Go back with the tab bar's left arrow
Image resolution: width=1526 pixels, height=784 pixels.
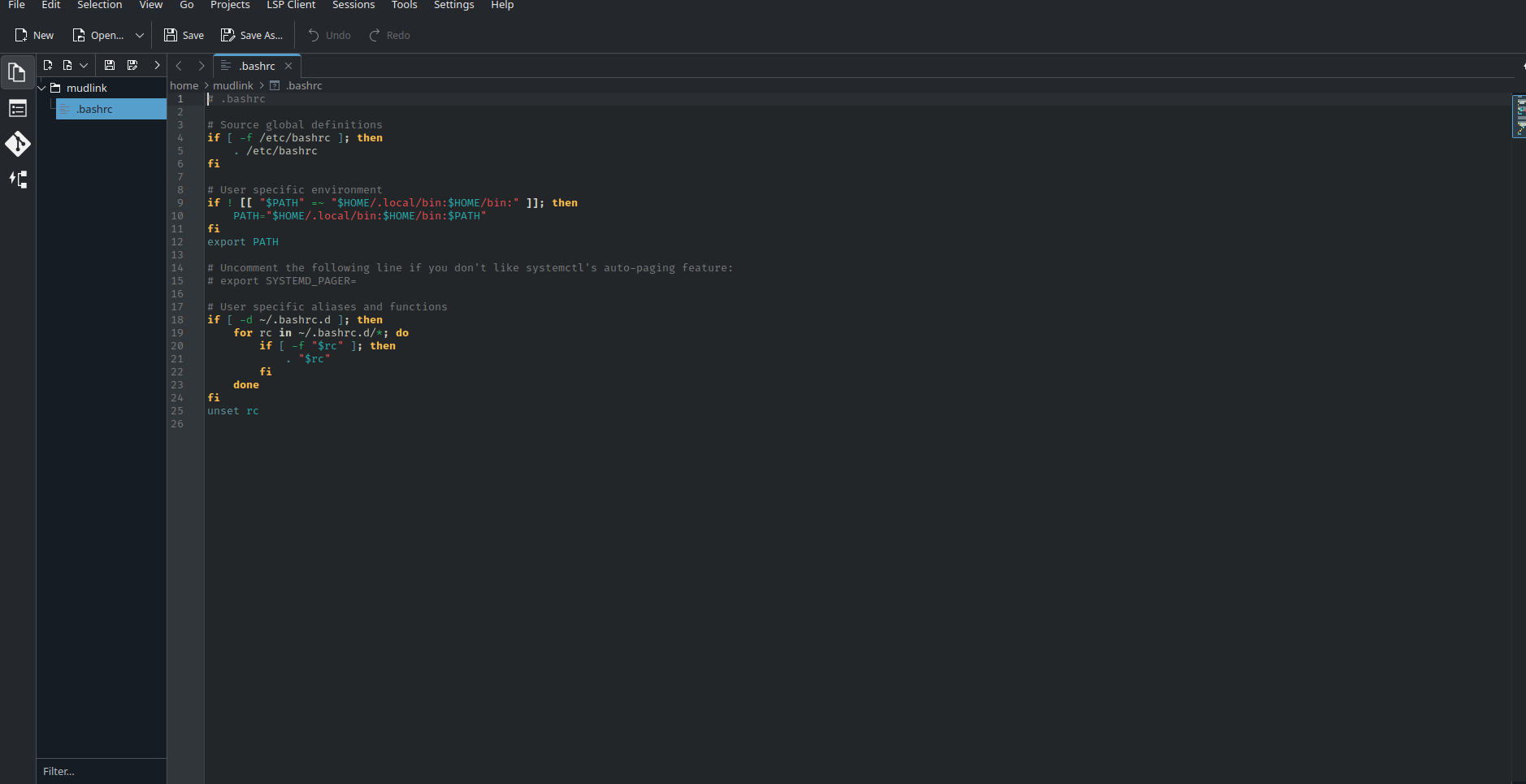tap(179, 66)
